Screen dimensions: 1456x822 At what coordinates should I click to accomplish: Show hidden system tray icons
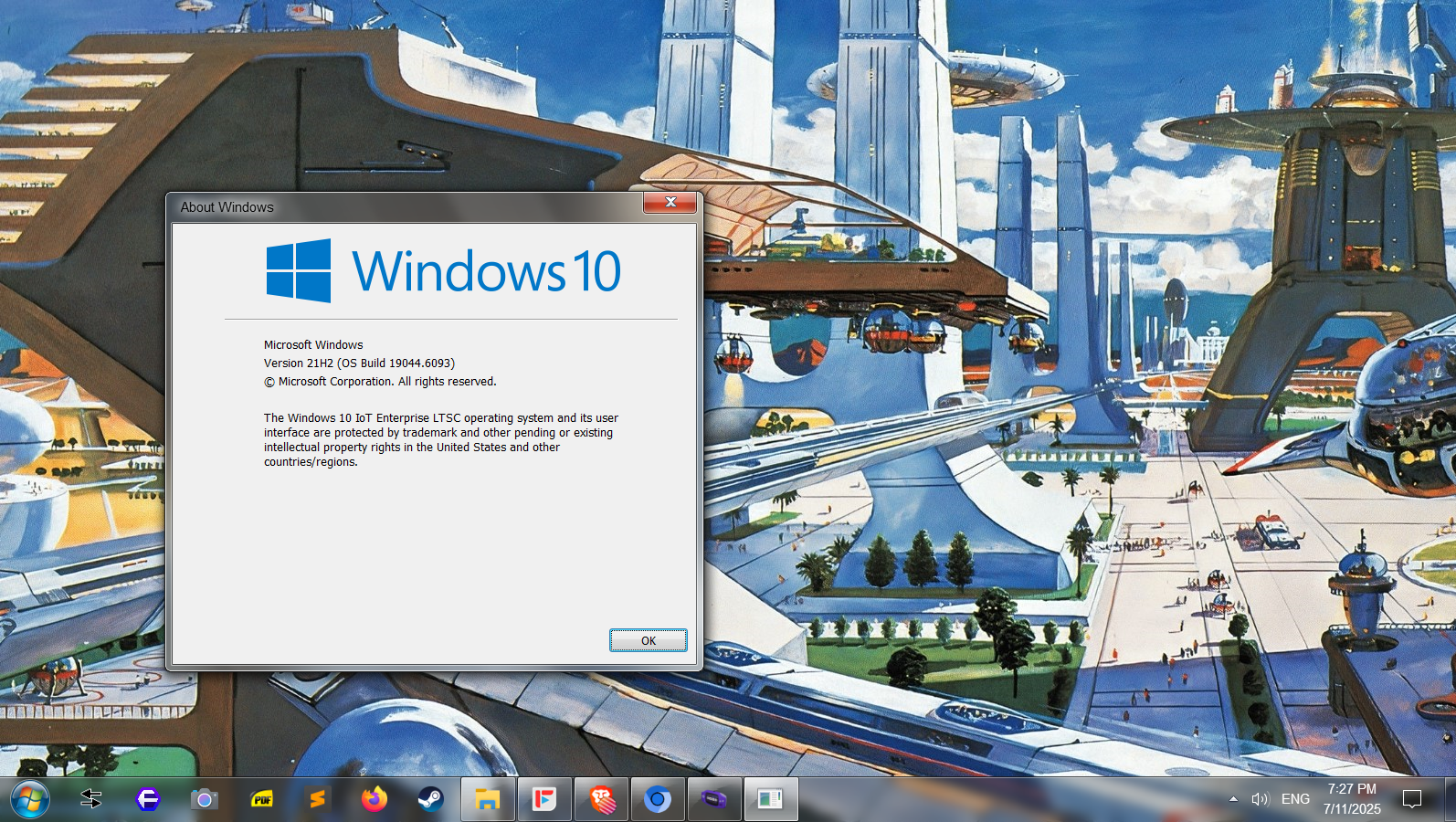pyautogui.click(x=1233, y=799)
